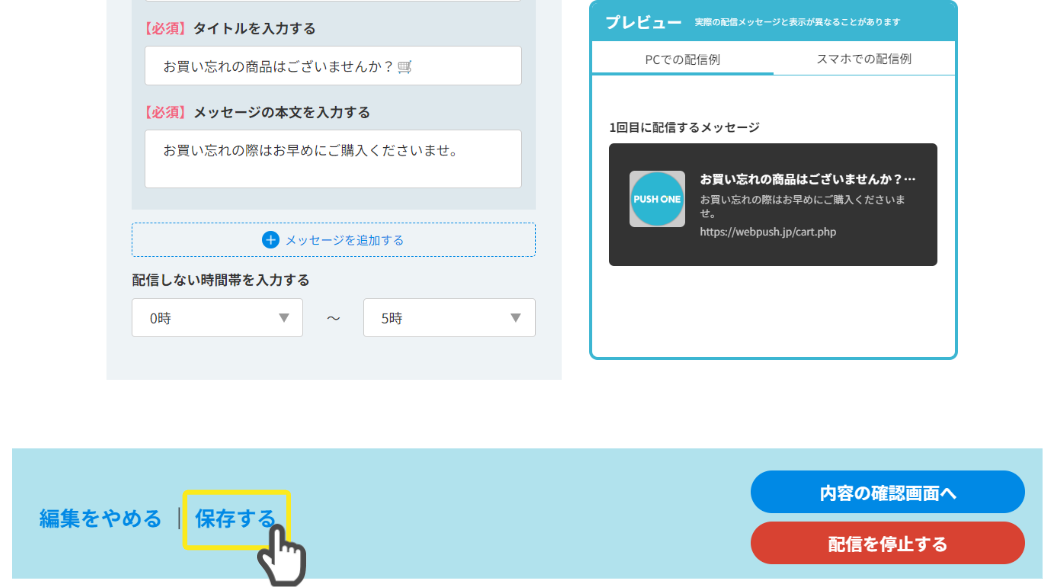
Task: Click the message body text area
Action: point(333,158)
